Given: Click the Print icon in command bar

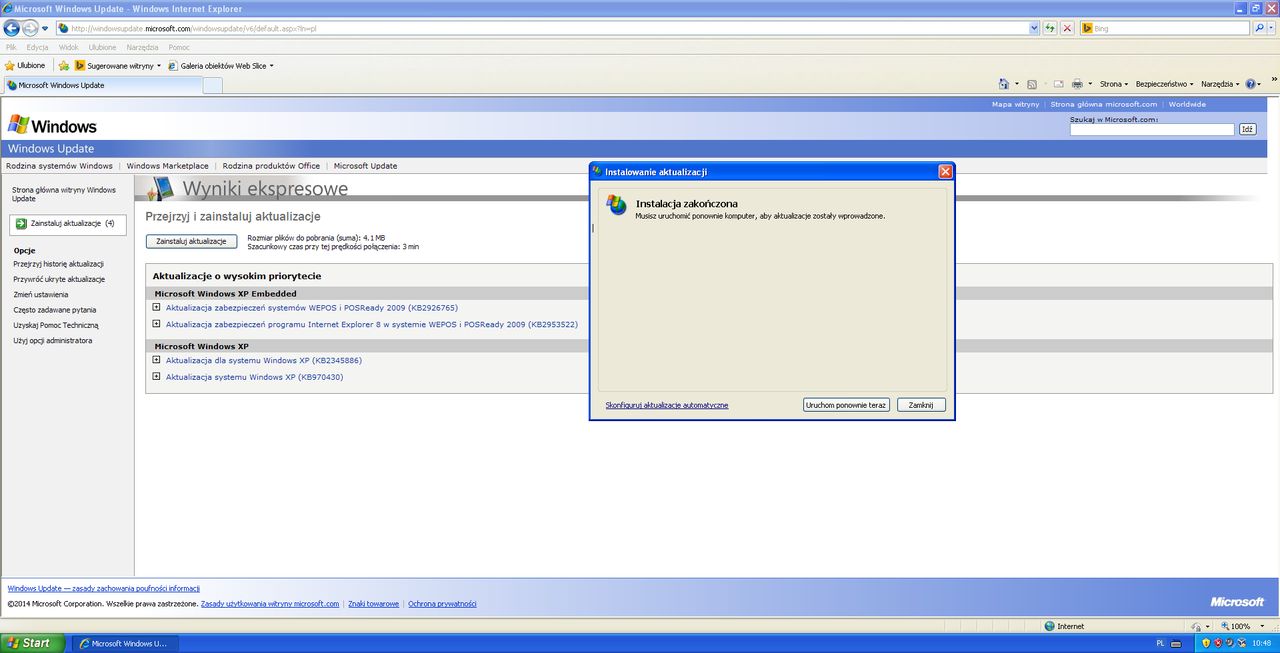Looking at the screenshot, I should tap(1077, 84).
